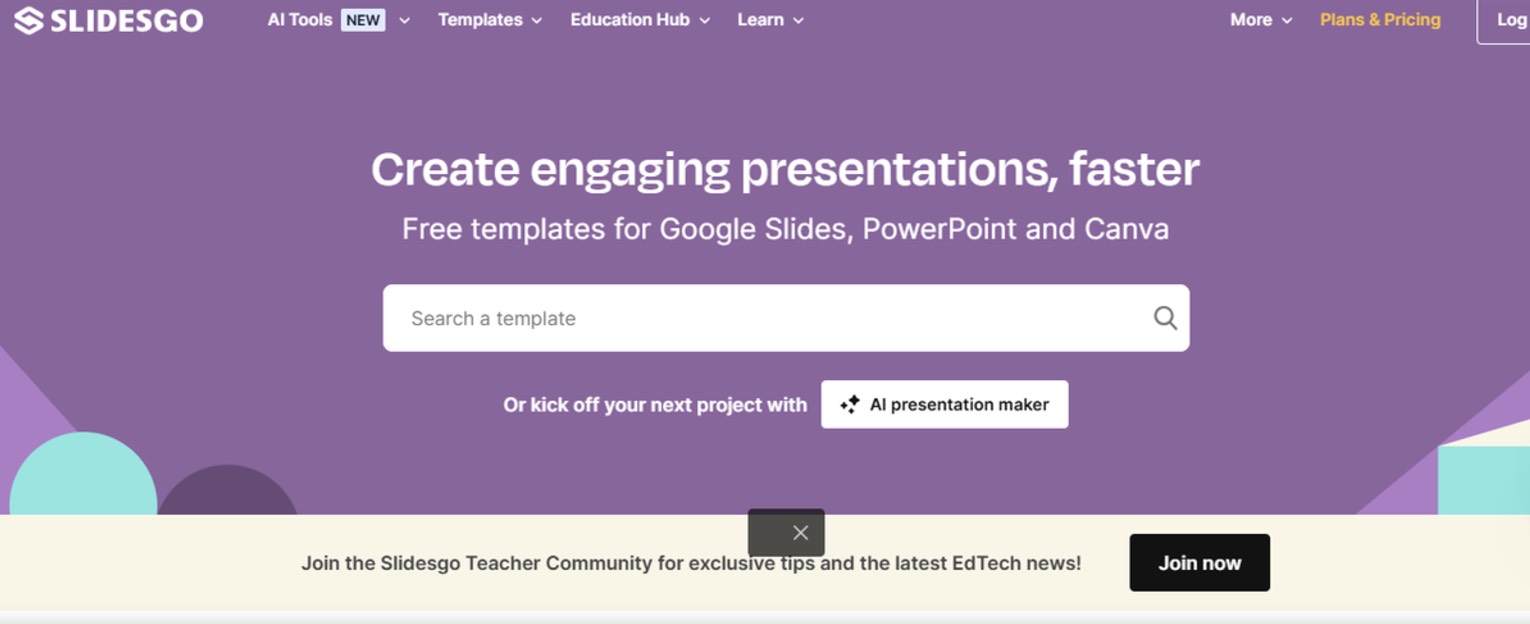Click the Join now button
The image size is (1530, 624).
[x=1200, y=563]
